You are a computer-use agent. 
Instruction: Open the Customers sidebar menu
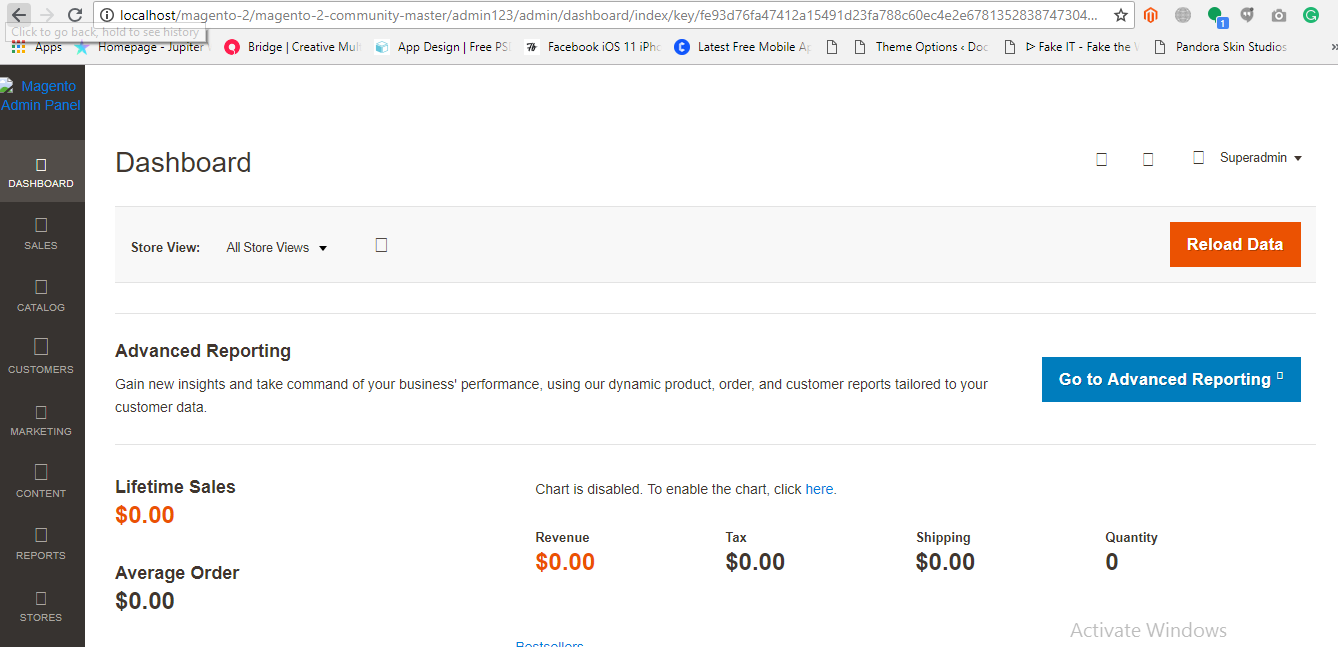click(41, 357)
